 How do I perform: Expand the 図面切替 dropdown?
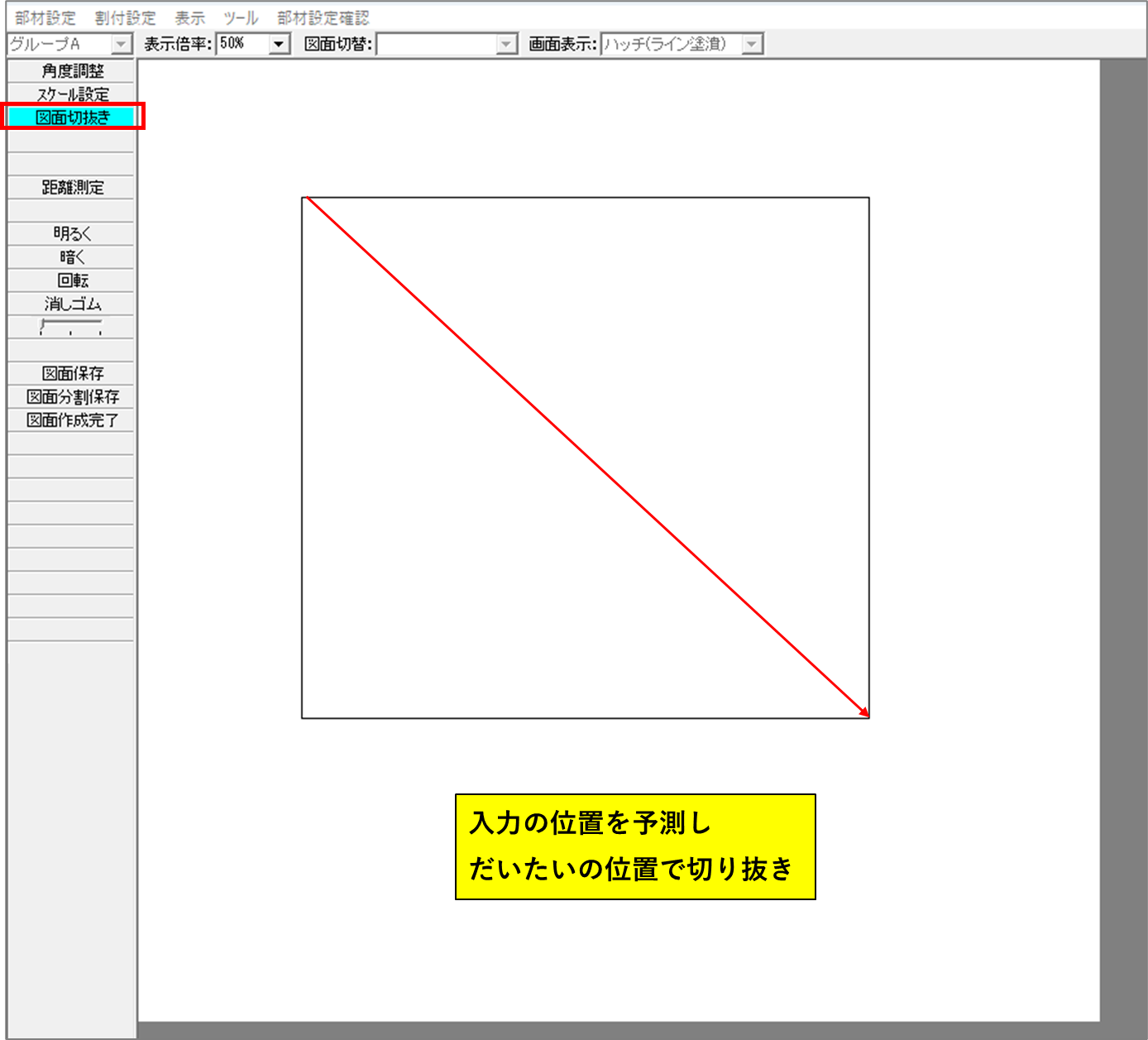[x=506, y=44]
